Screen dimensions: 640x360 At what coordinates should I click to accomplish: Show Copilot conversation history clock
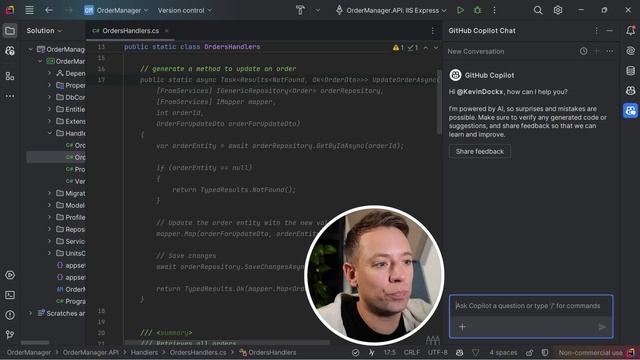click(x=584, y=51)
